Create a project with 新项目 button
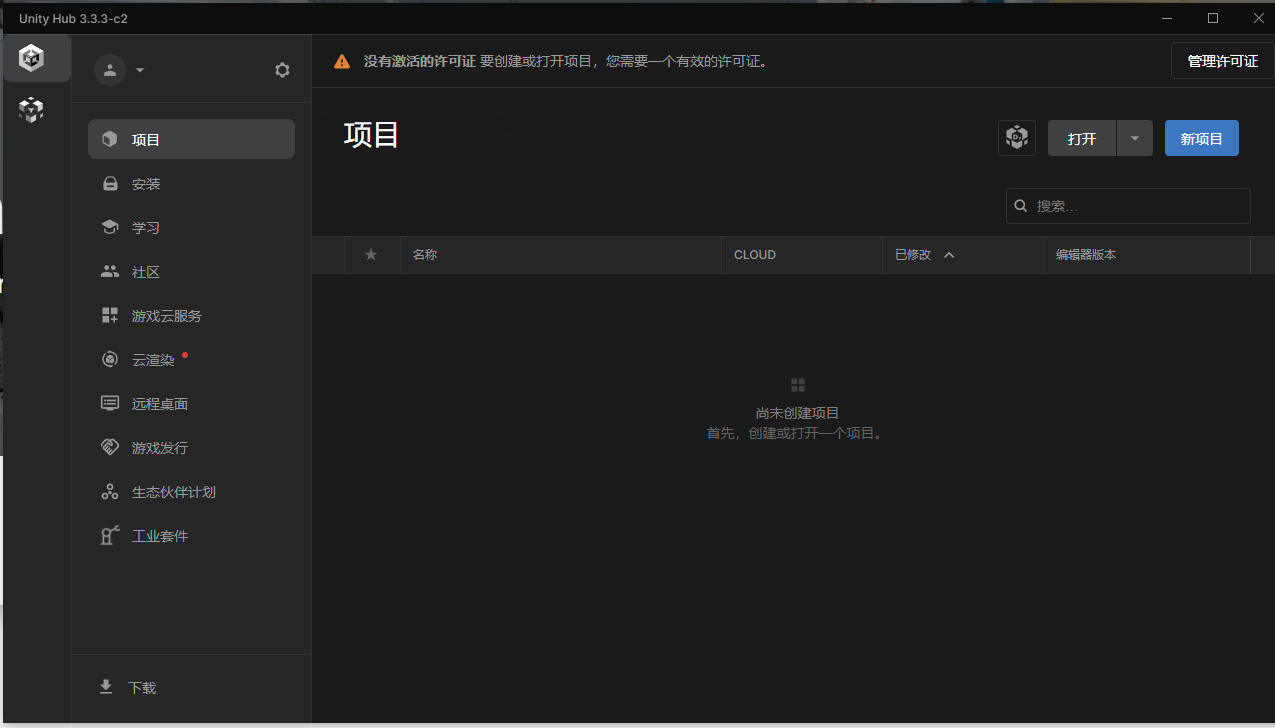The width and height of the screenshot is (1275, 728). coord(1201,138)
